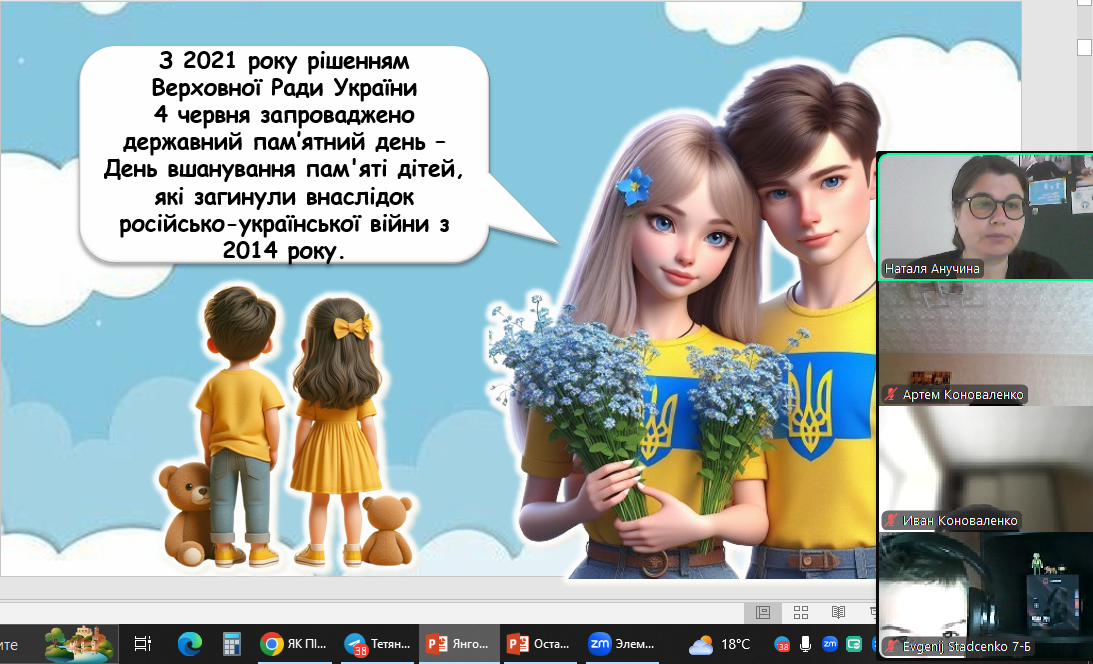
Task: Click the Zoom system tray icon
Action: pyautogui.click(x=830, y=644)
